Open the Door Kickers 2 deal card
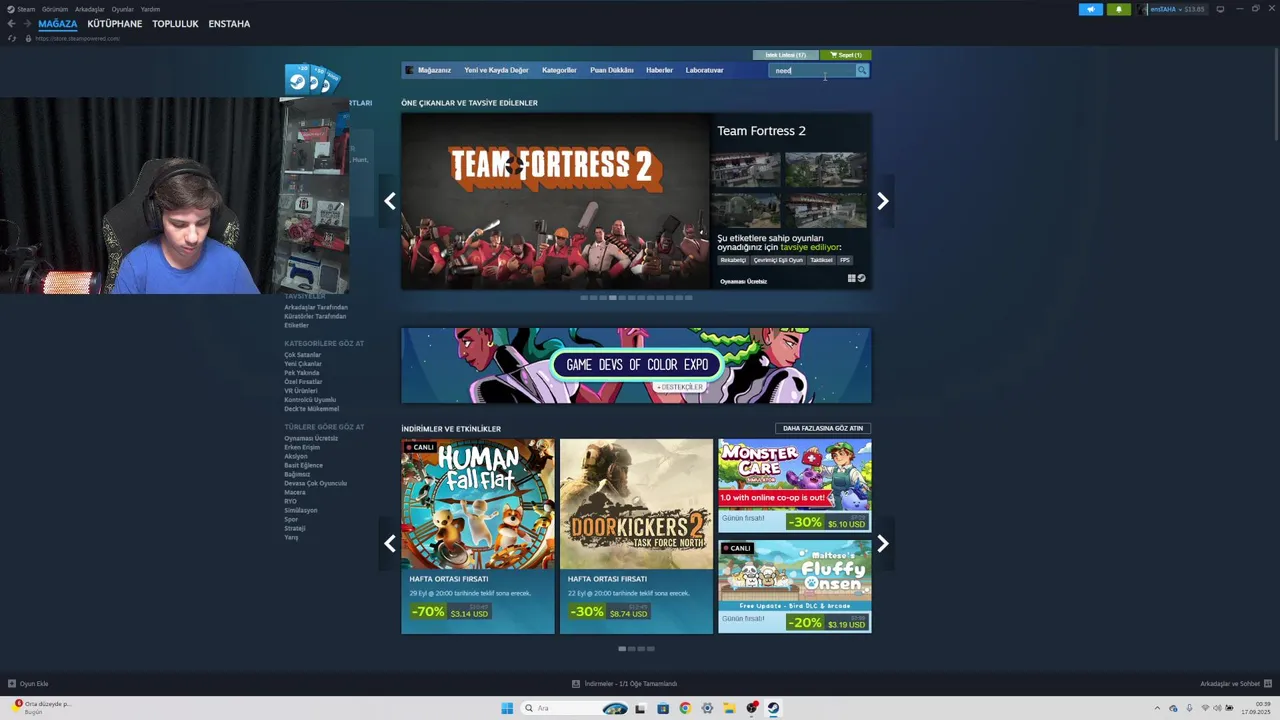 click(x=636, y=536)
